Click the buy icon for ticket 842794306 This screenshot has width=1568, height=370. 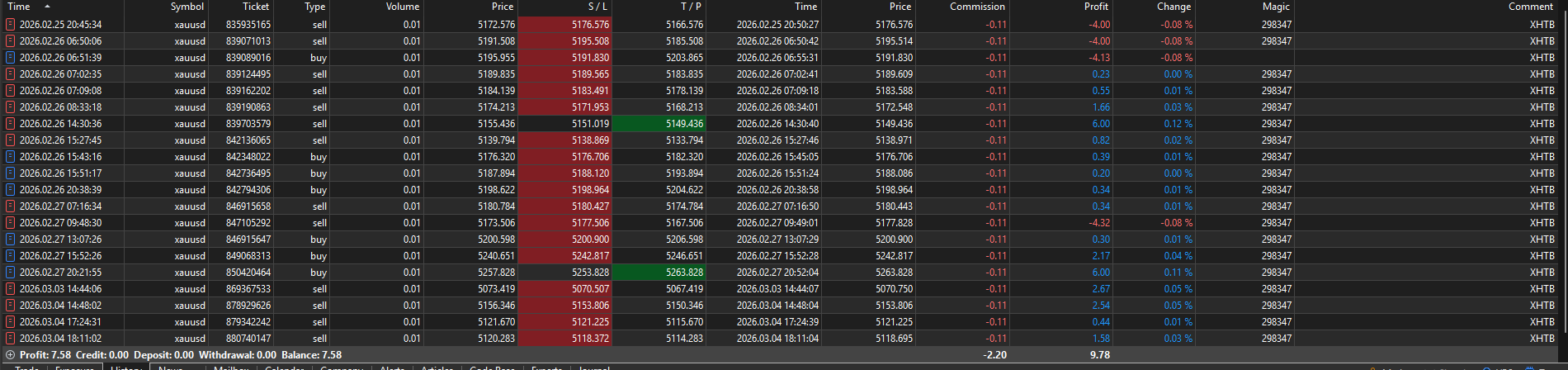[11, 190]
